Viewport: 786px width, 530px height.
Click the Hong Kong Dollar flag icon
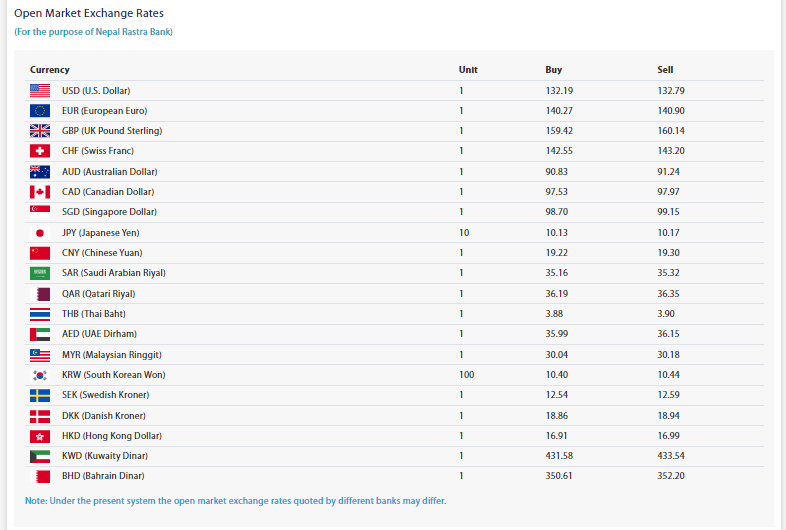pyautogui.click(x=40, y=436)
